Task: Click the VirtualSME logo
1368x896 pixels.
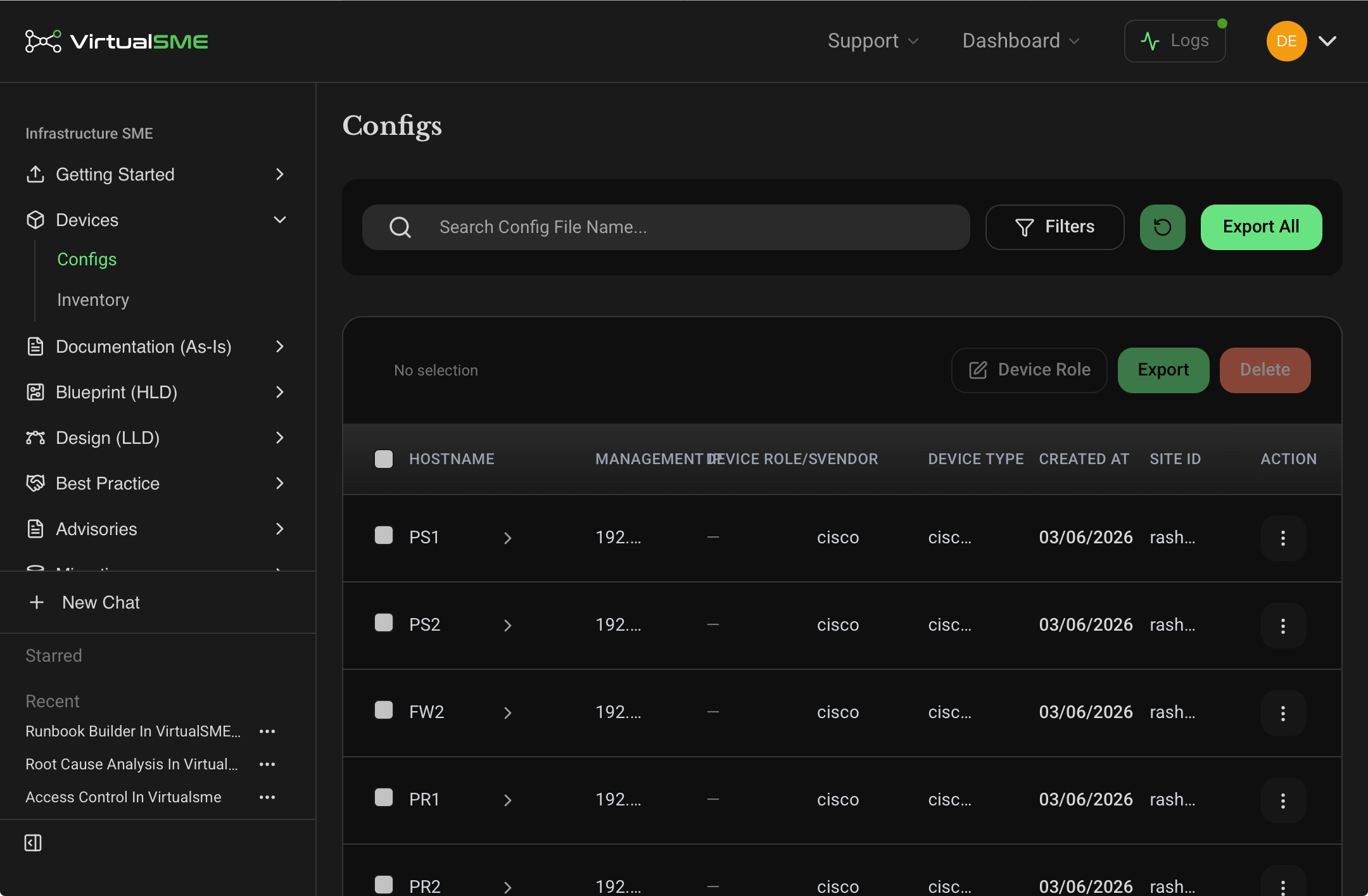Action: [x=117, y=41]
